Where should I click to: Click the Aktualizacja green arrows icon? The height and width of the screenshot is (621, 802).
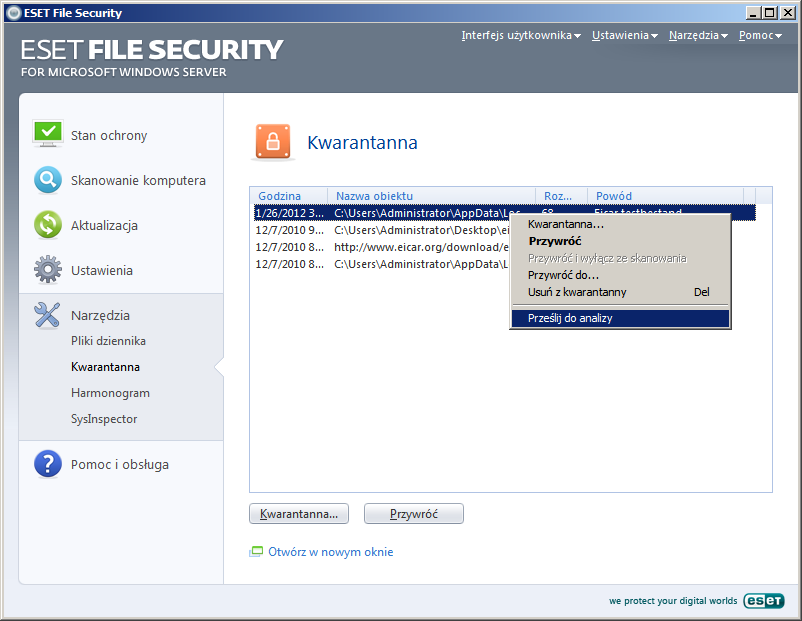[48, 225]
